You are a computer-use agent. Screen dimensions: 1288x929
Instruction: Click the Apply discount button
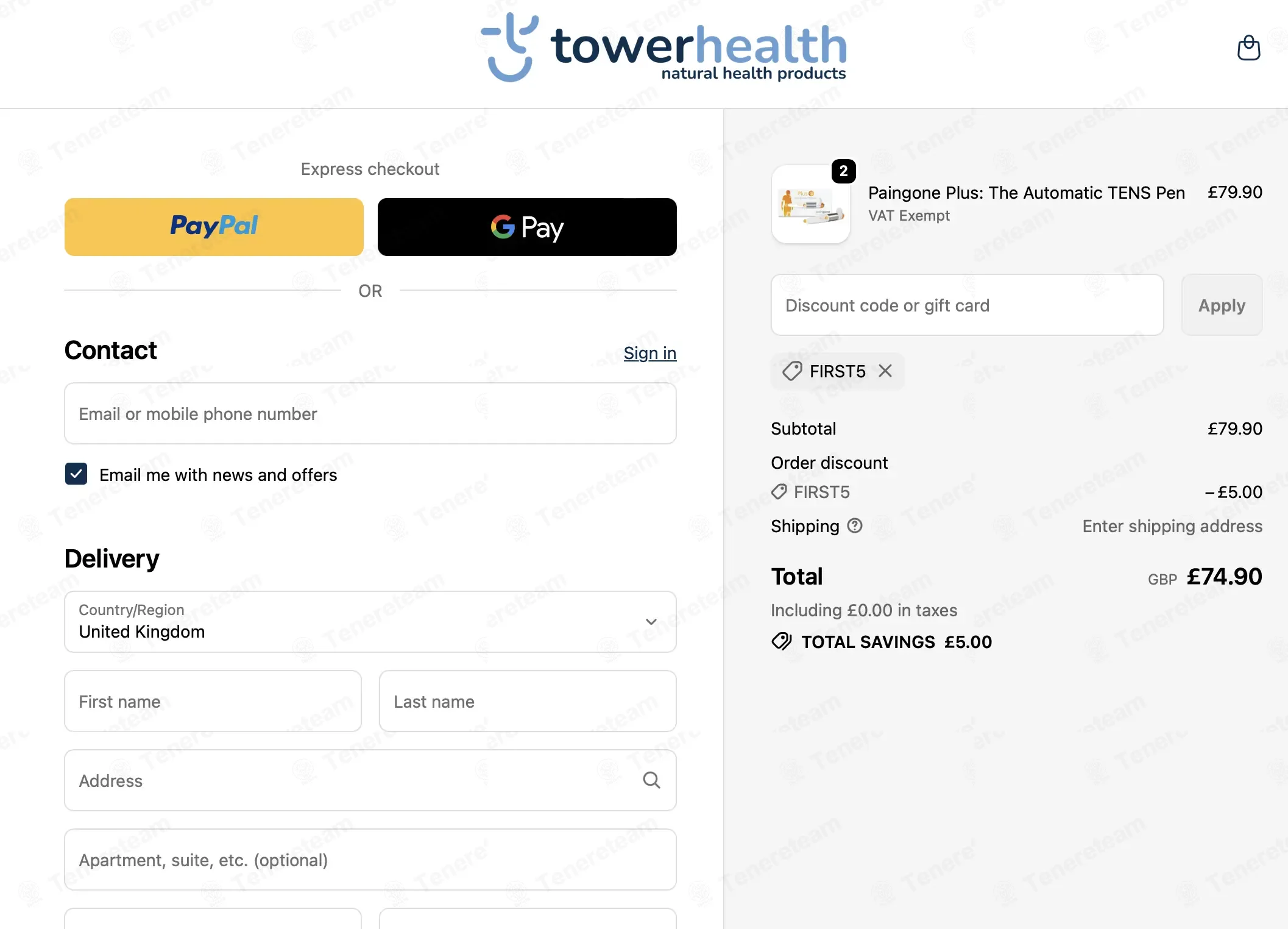[1222, 305]
